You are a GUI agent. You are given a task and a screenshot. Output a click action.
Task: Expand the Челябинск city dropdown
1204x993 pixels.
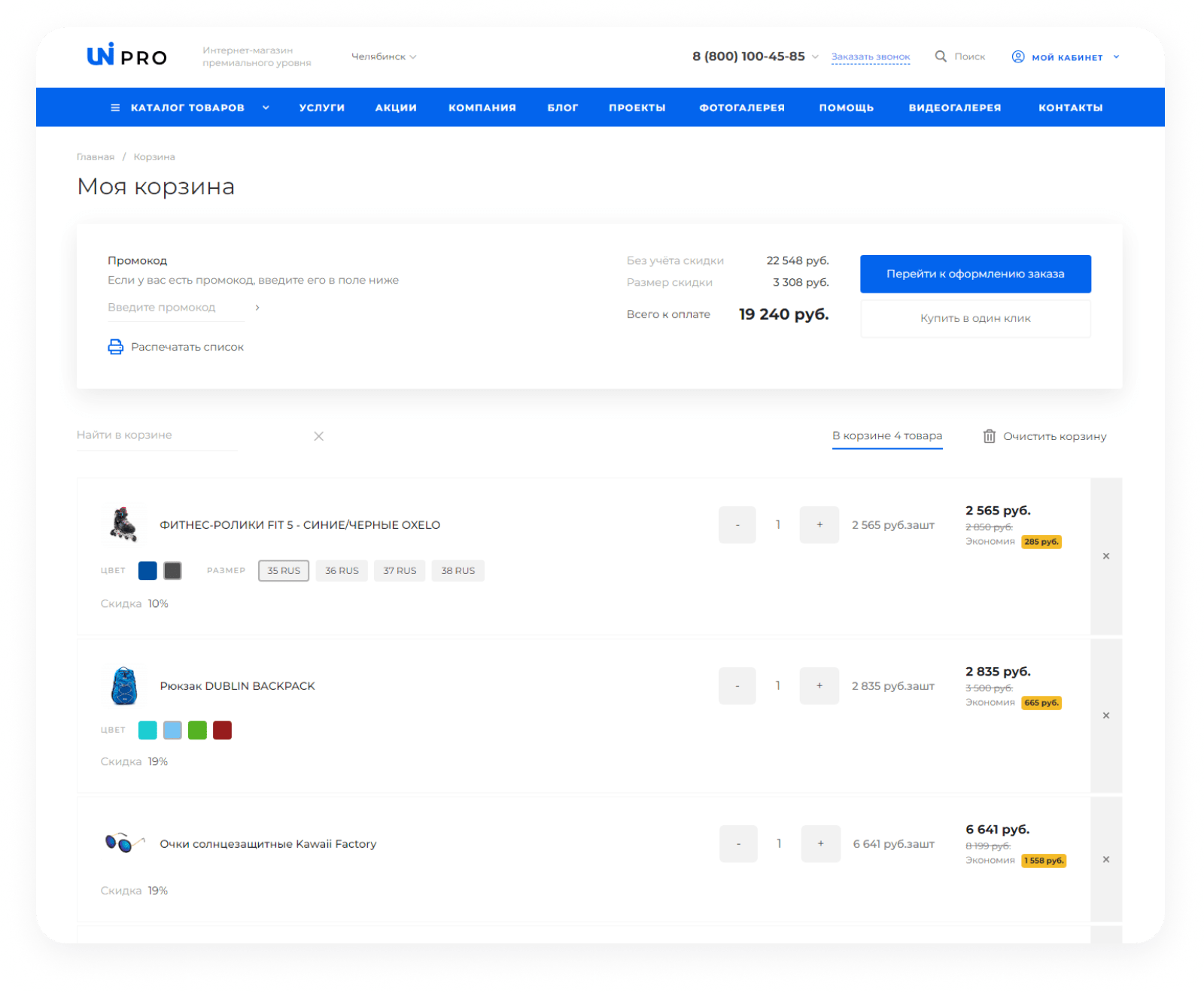(x=384, y=56)
